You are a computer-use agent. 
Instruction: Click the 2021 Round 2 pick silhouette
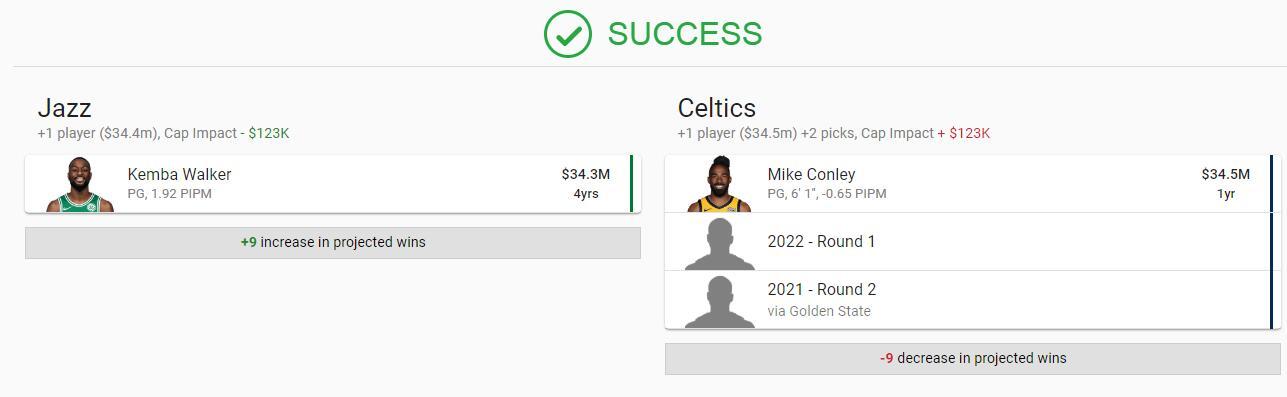[x=720, y=302]
